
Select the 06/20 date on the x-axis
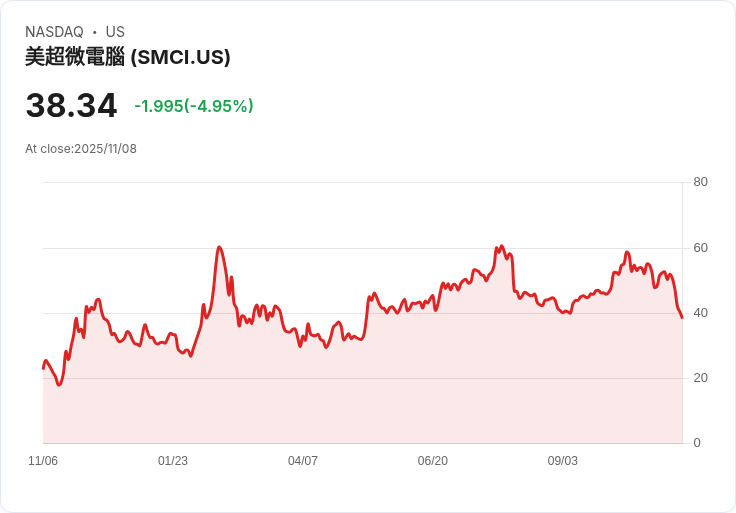[x=433, y=461]
